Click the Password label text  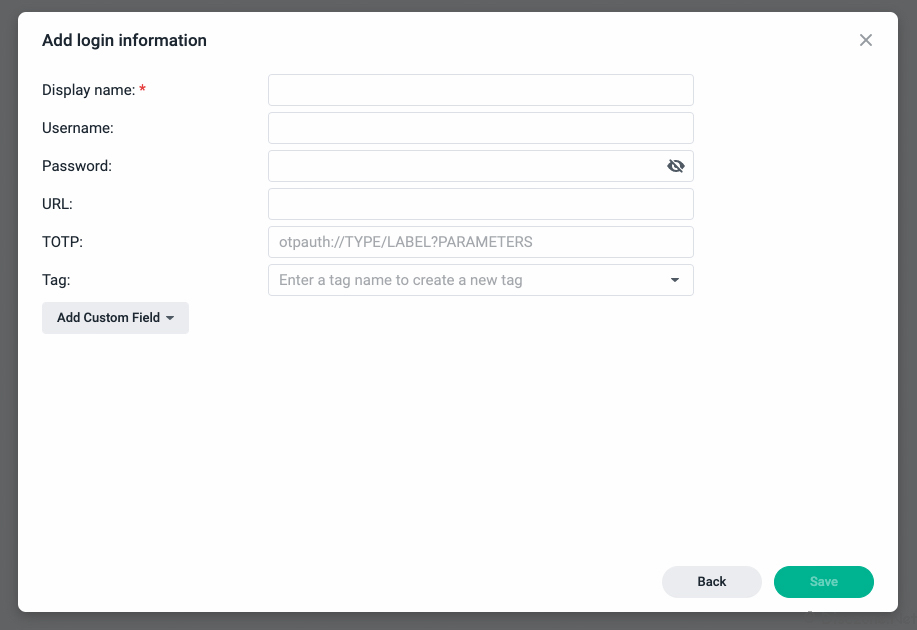point(77,166)
